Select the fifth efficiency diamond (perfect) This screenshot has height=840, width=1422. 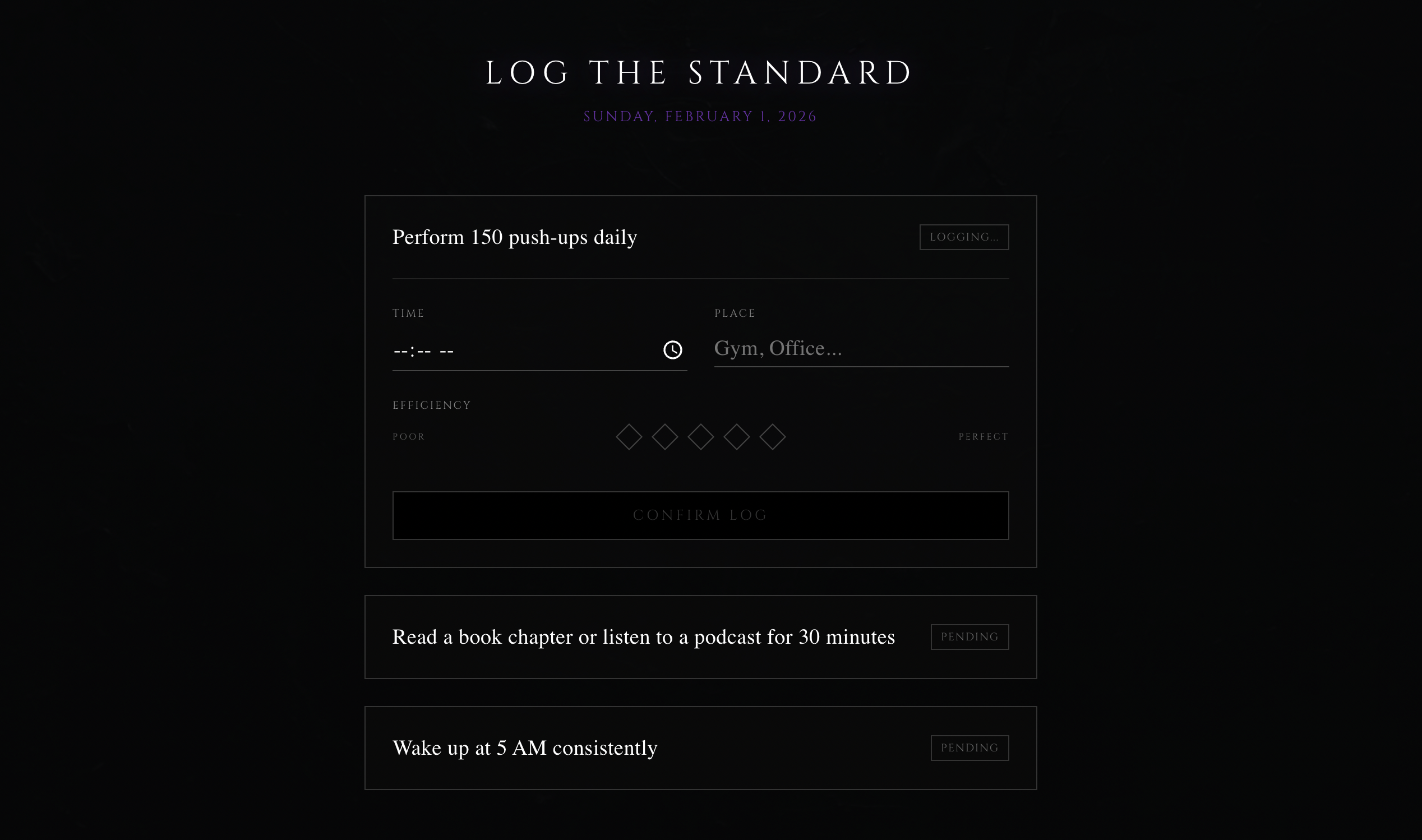tap(772, 437)
